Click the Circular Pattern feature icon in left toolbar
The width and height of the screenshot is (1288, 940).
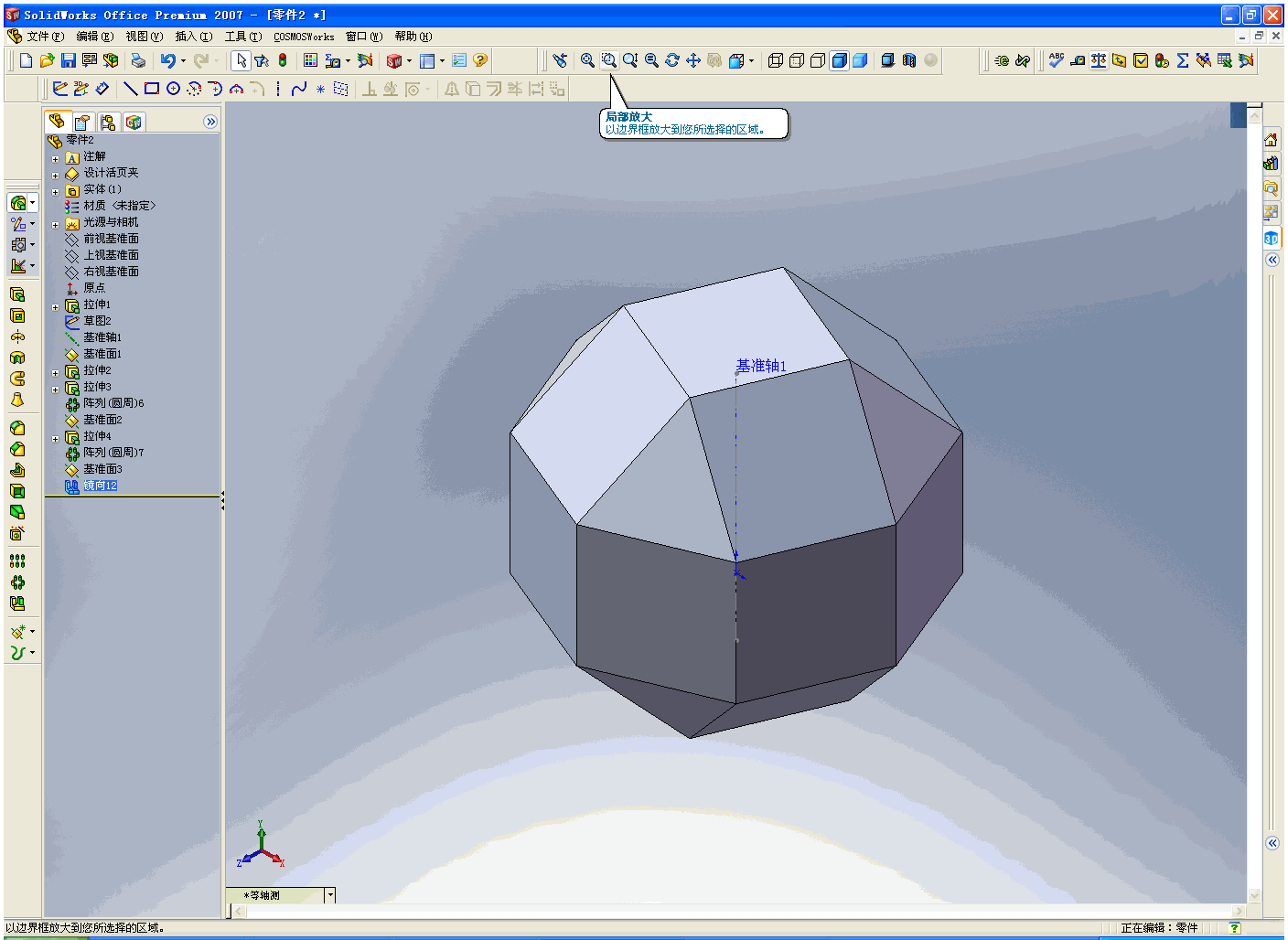(x=17, y=582)
